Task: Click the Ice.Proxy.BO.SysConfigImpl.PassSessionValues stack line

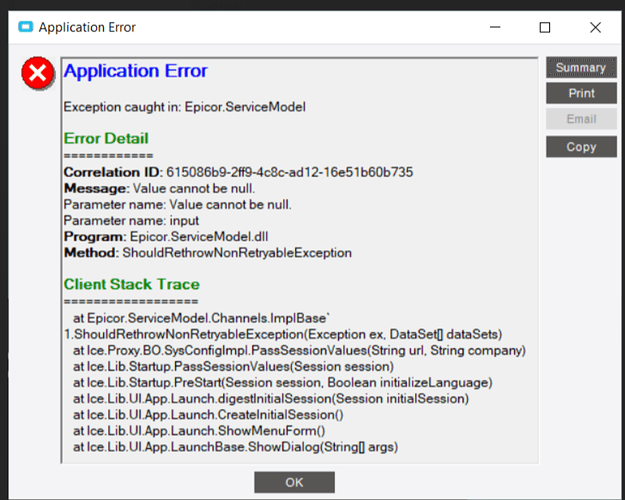Action: coord(299,350)
